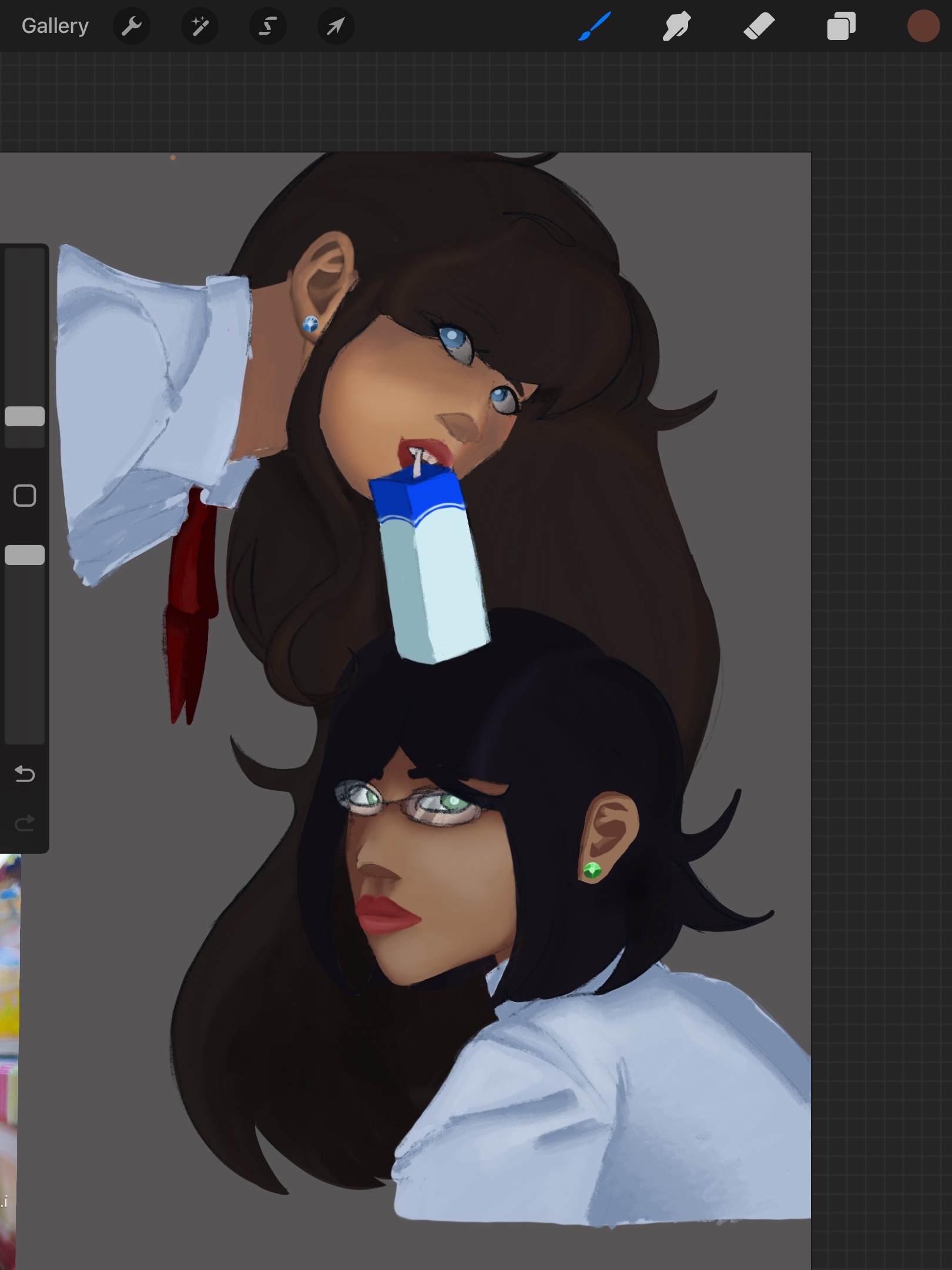Image resolution: width=952 pixels, height=1270 pixels.
Task: Open the brown active color swatch
Action: coord(923,26)
